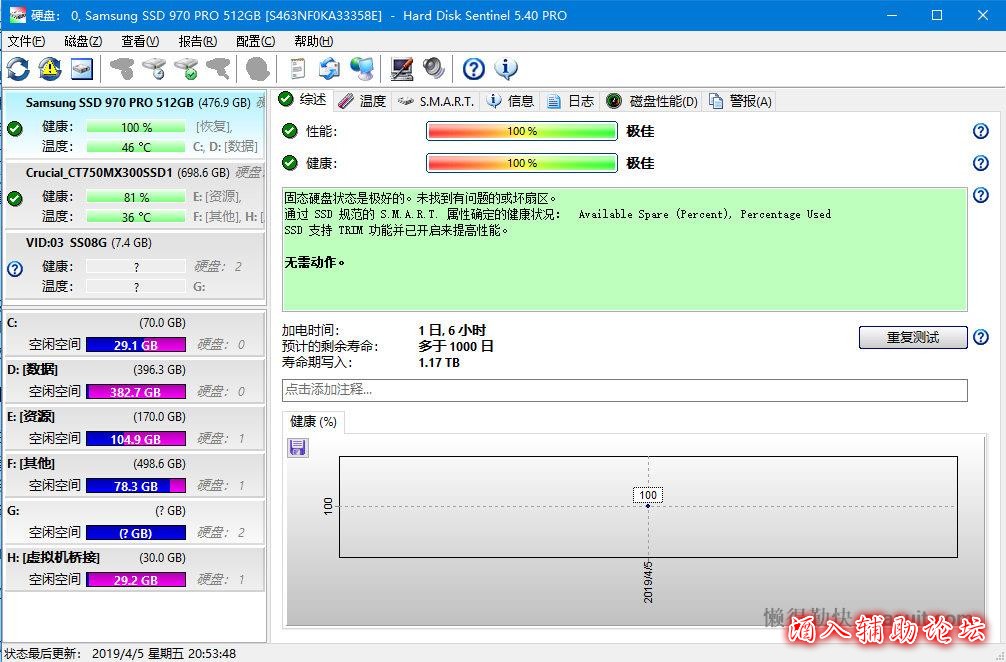
Task: Click the refresh disk information toolbar icon
Action: click(18, 69)
